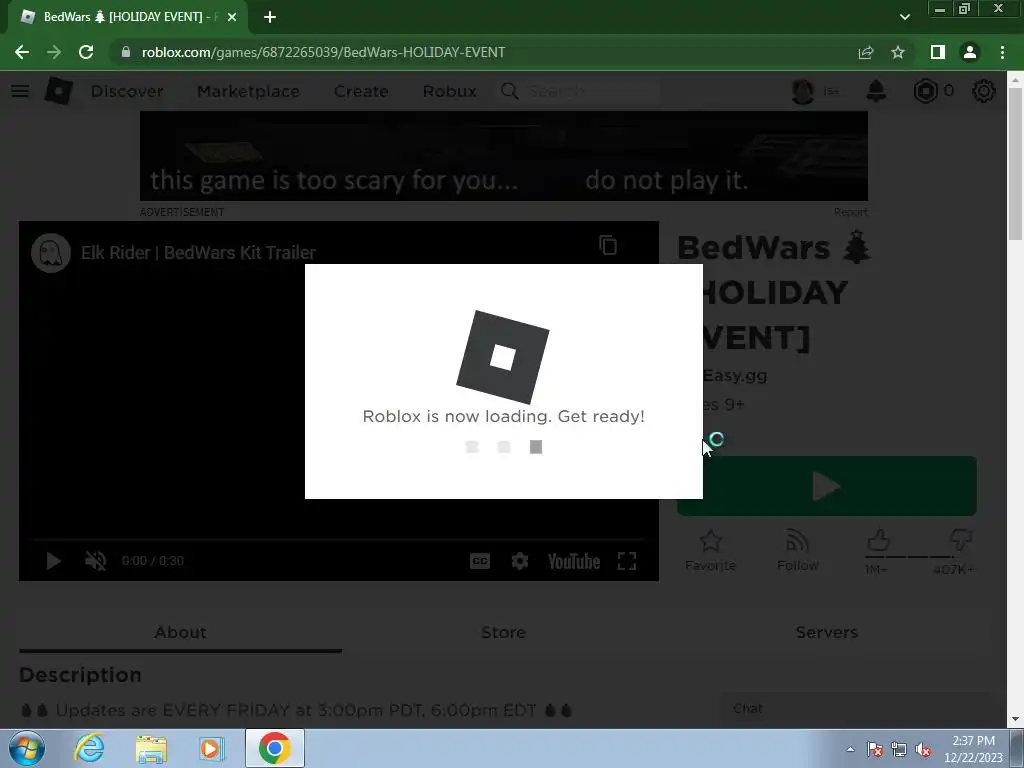Click the user avatar in Roblox header
1024x768 pixels.
tap(803, 91)
